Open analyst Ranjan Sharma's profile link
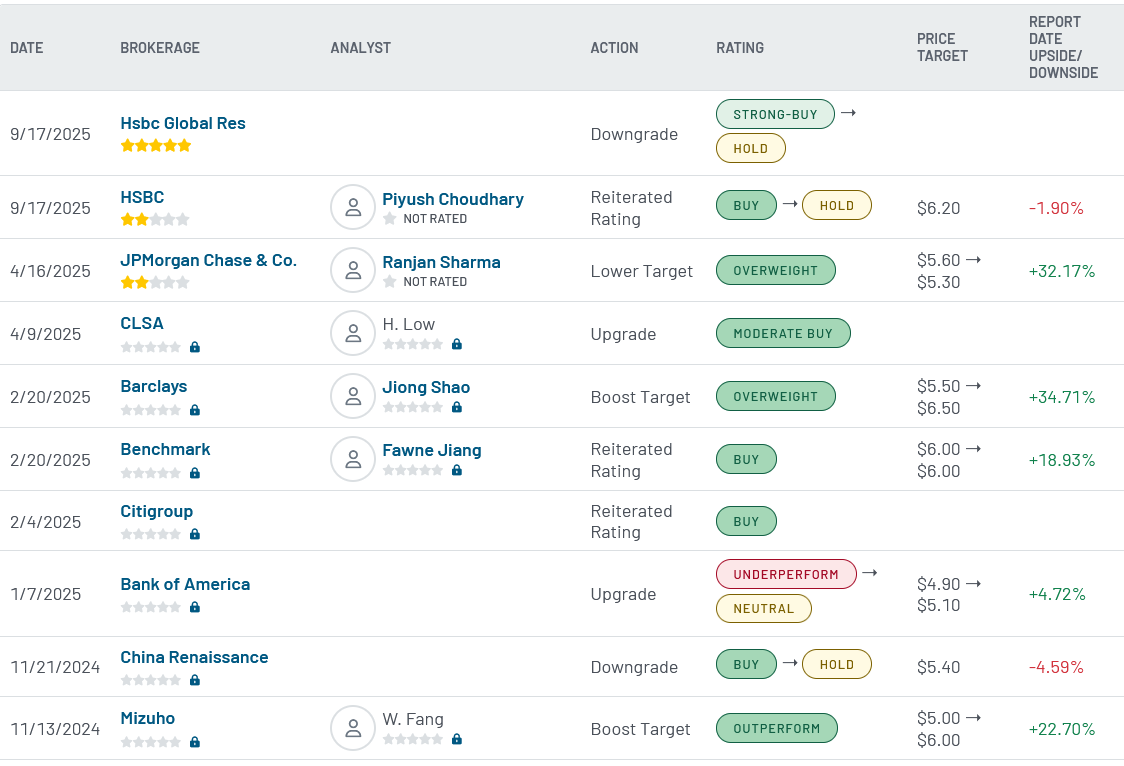Image resolution: width=1124 pixels, height=766 pixels. coord(442,262)
